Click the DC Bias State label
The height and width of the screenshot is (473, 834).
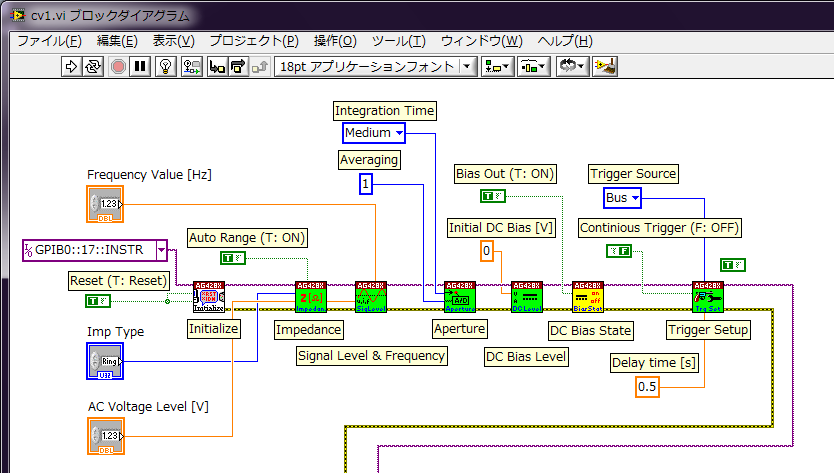tap(591, 331)
